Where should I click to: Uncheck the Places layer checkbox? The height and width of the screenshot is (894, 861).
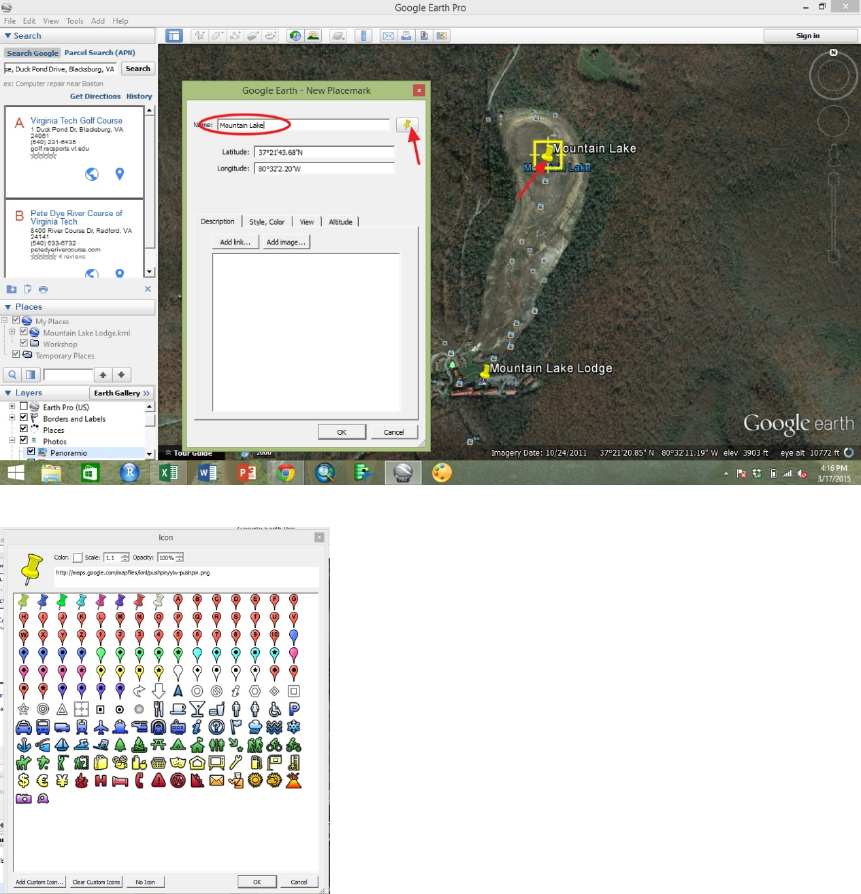tap(23, 429)
